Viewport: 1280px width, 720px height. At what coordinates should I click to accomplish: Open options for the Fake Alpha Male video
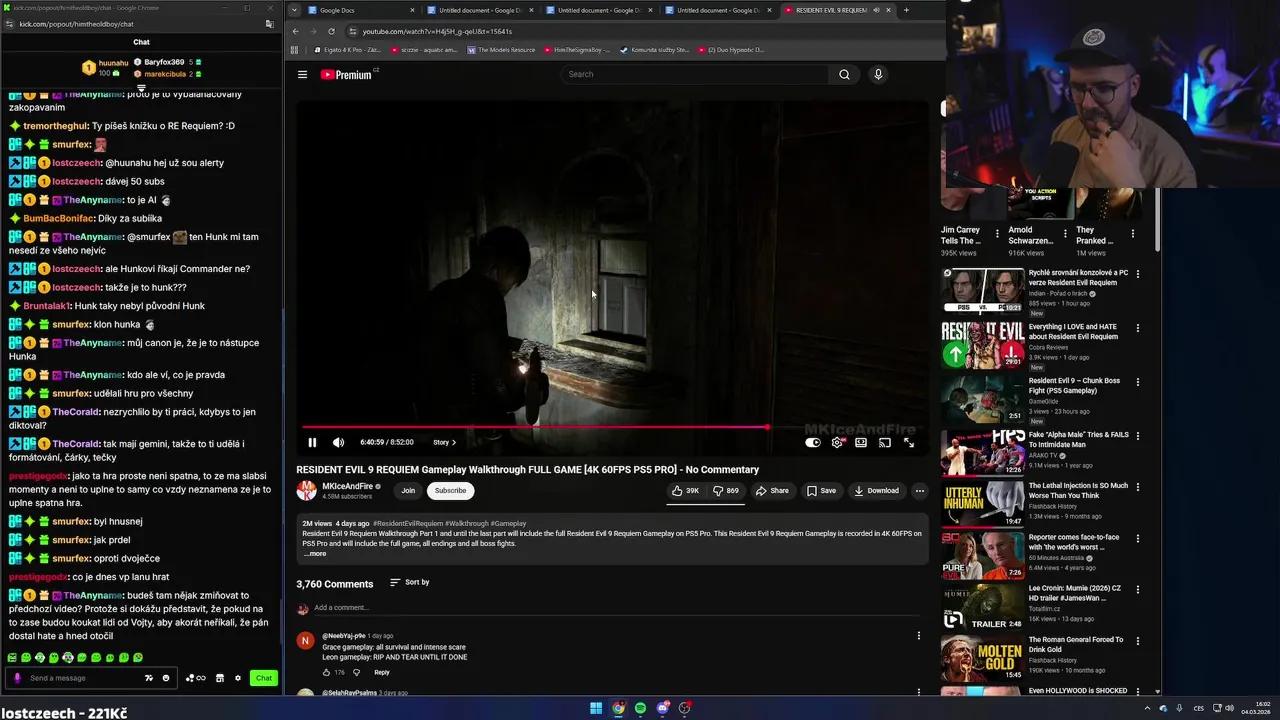1137,435
